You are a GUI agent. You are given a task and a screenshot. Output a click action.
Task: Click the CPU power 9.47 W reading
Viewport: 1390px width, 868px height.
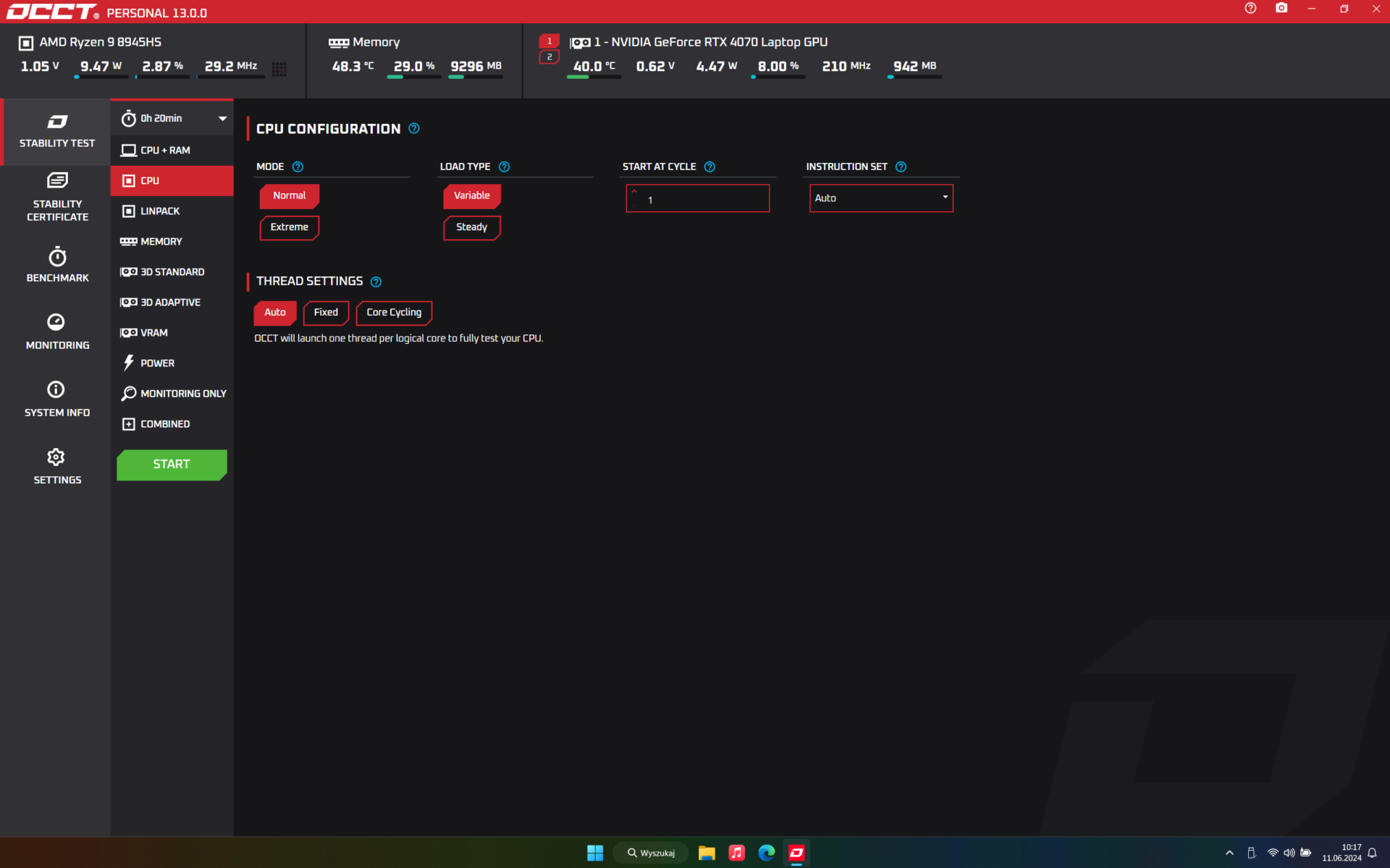101,67
